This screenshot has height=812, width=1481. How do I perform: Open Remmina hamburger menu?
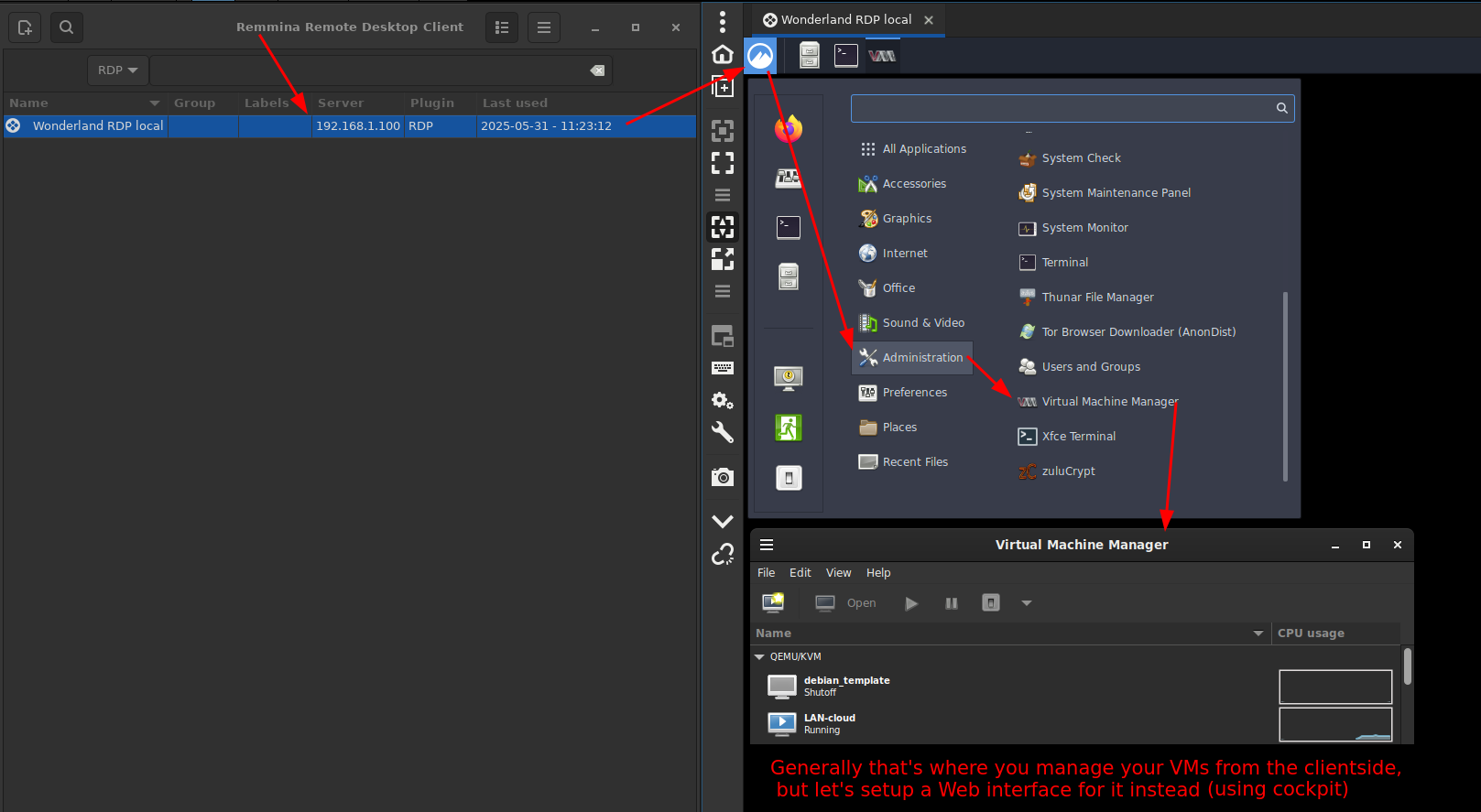point(544,27)
